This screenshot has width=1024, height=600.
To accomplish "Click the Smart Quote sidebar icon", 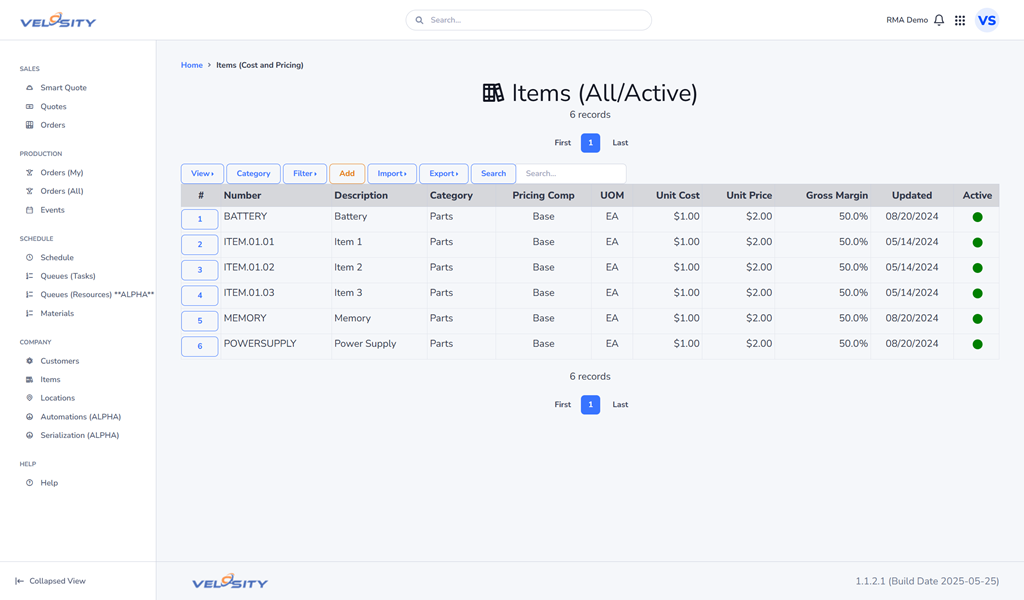I will click(30, 88).
